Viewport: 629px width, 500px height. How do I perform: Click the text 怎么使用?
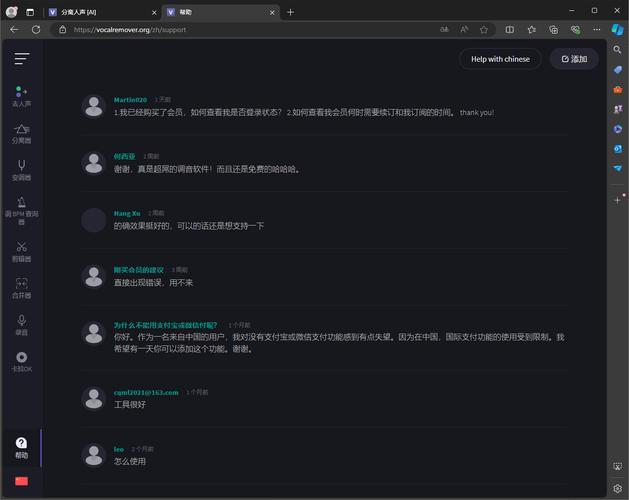point(130,461)
